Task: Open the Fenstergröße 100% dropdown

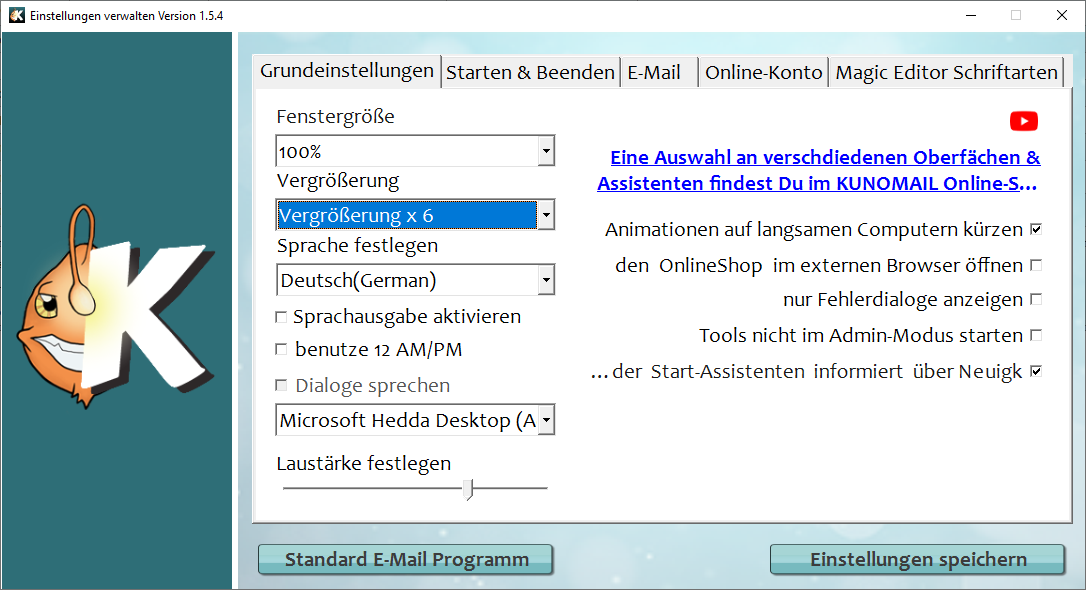Action: pyautogui.click(x=545, y=152)
